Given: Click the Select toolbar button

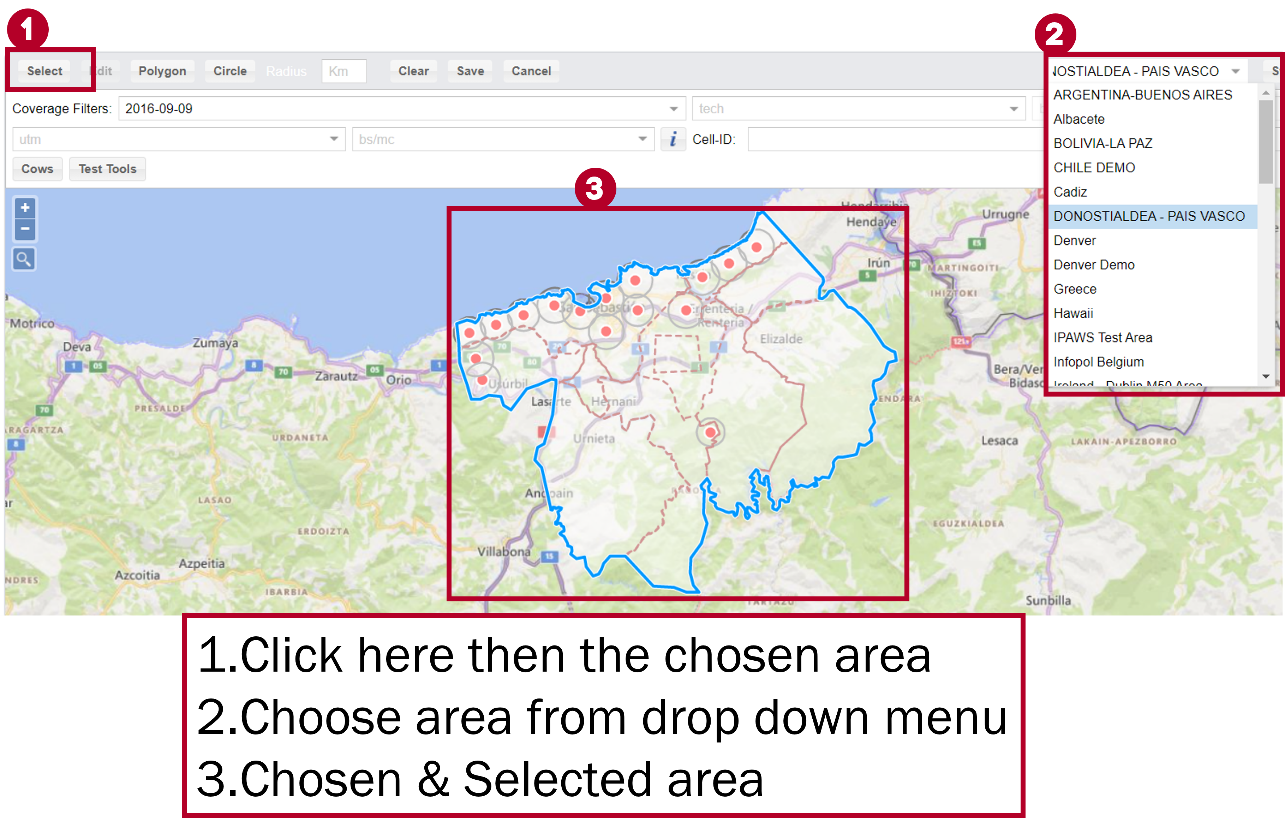Looking at the screenshot, I should [45, 71].
